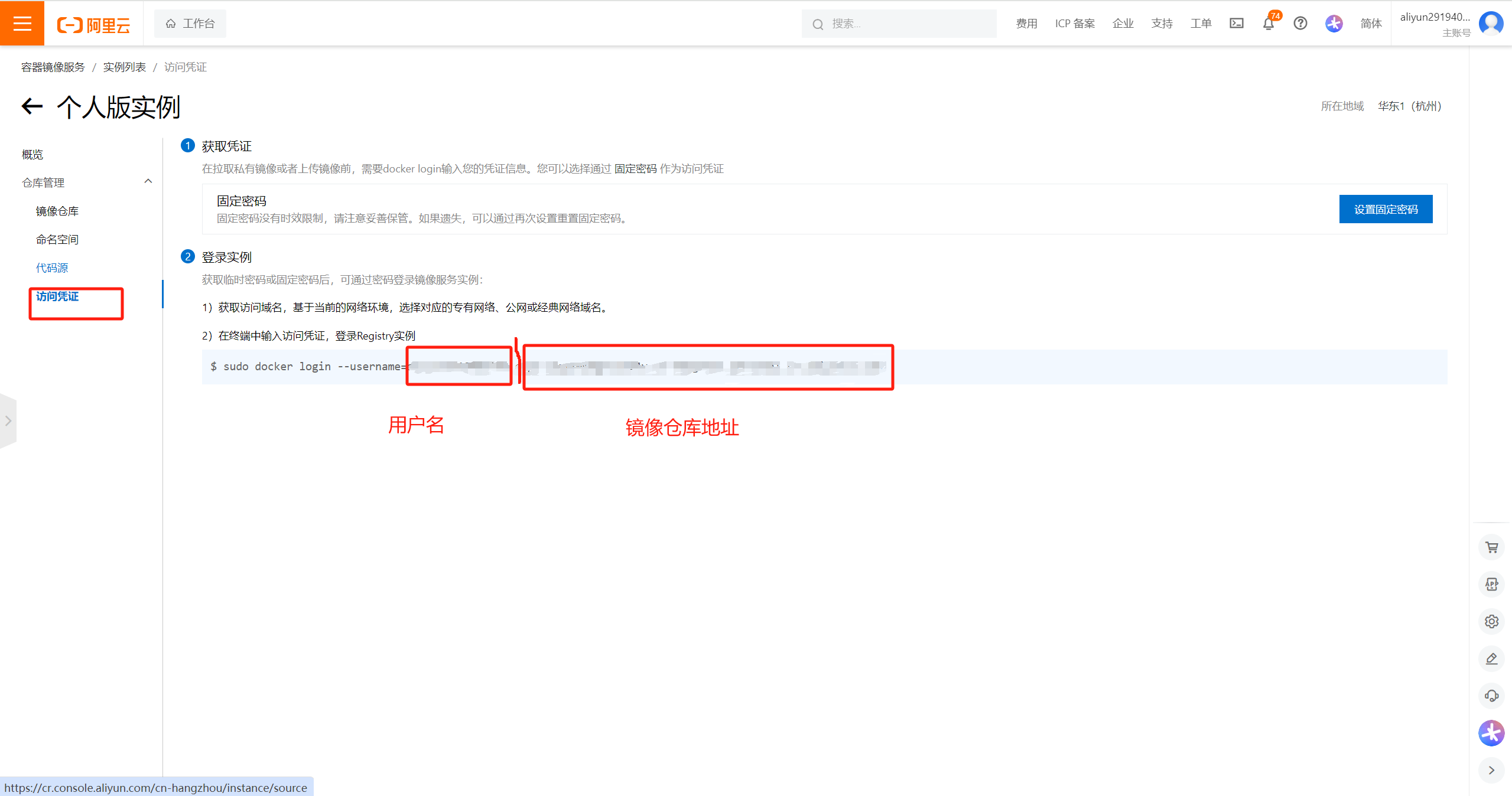This screenshot has height=796, width=1512.
Task: Open the 企业 menu
Action: 1123,24
